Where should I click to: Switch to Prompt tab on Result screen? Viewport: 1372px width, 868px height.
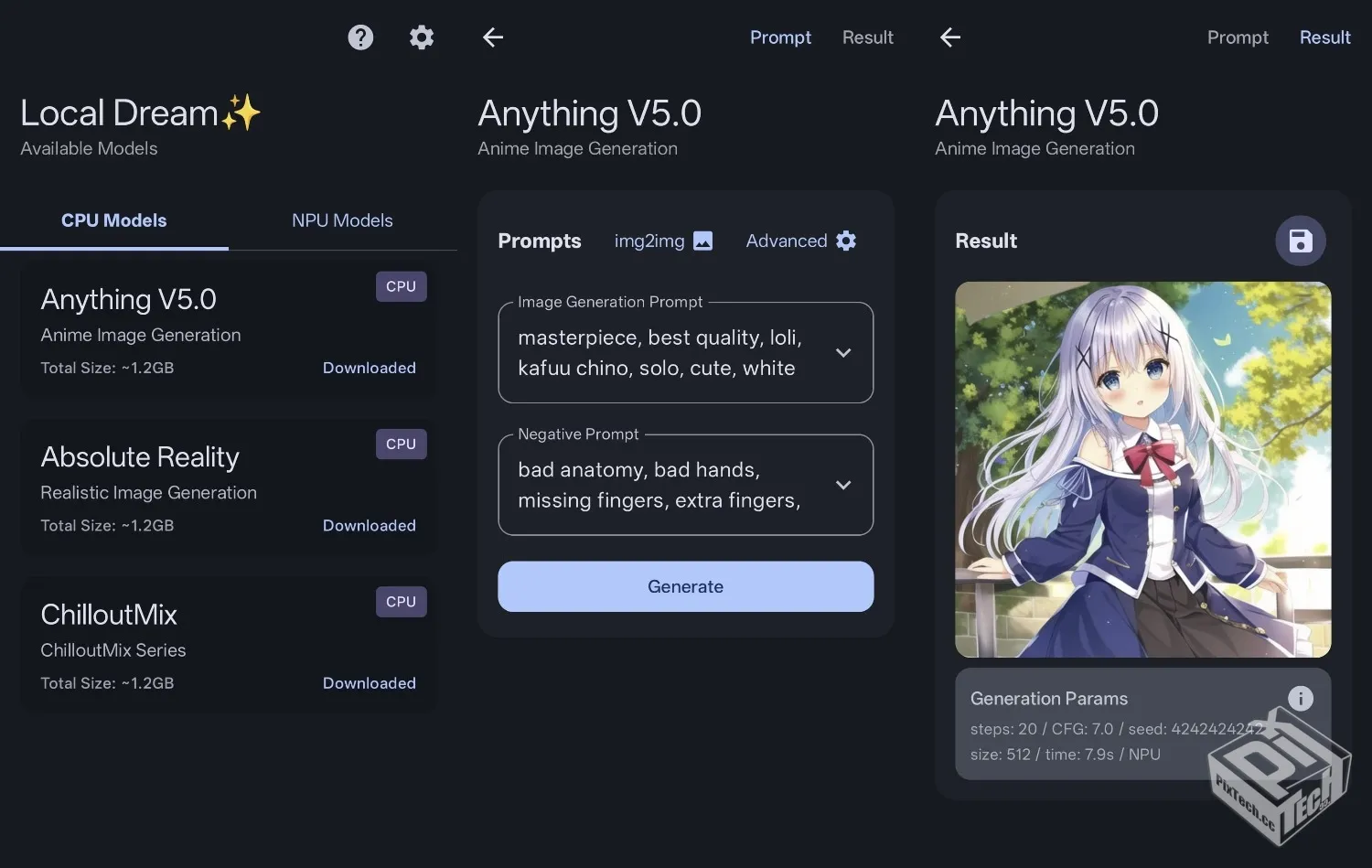pos(1238,38)
